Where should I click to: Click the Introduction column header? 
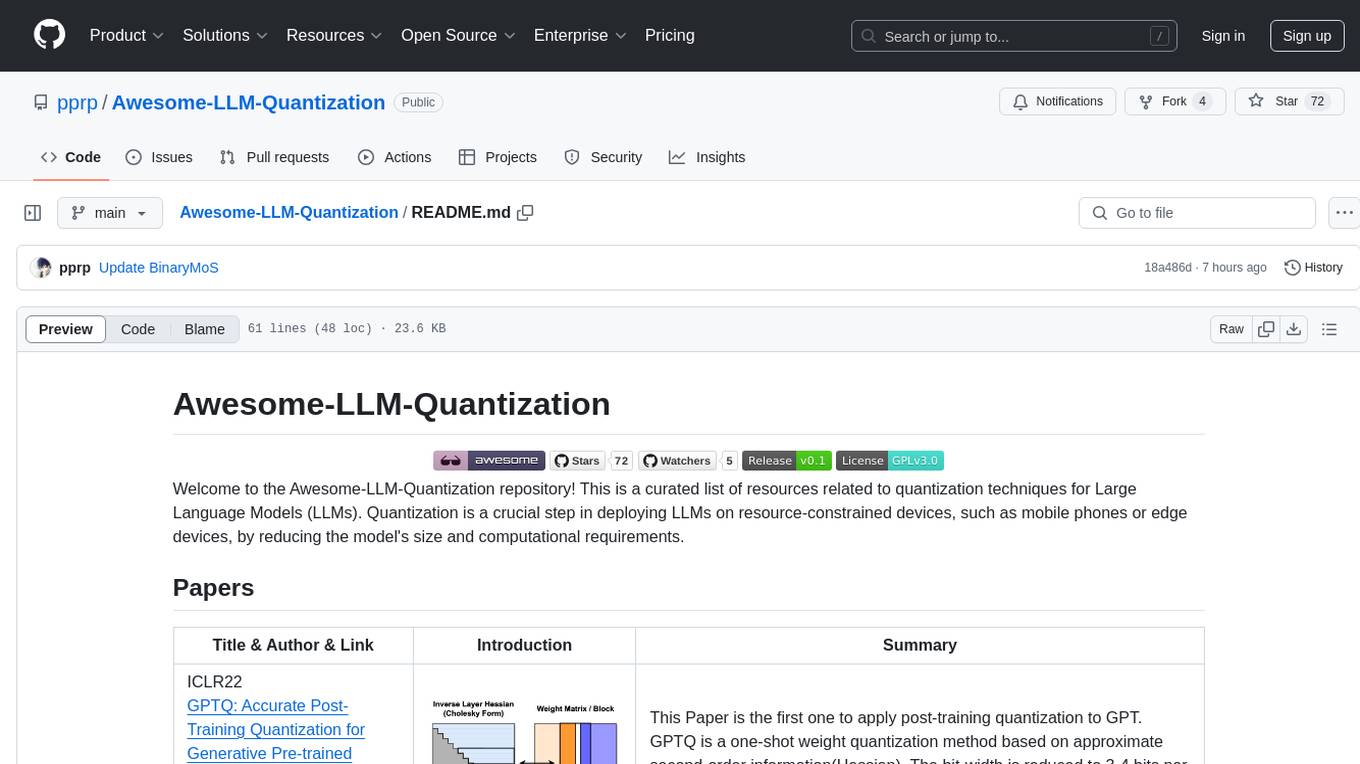tap(524, 645)
